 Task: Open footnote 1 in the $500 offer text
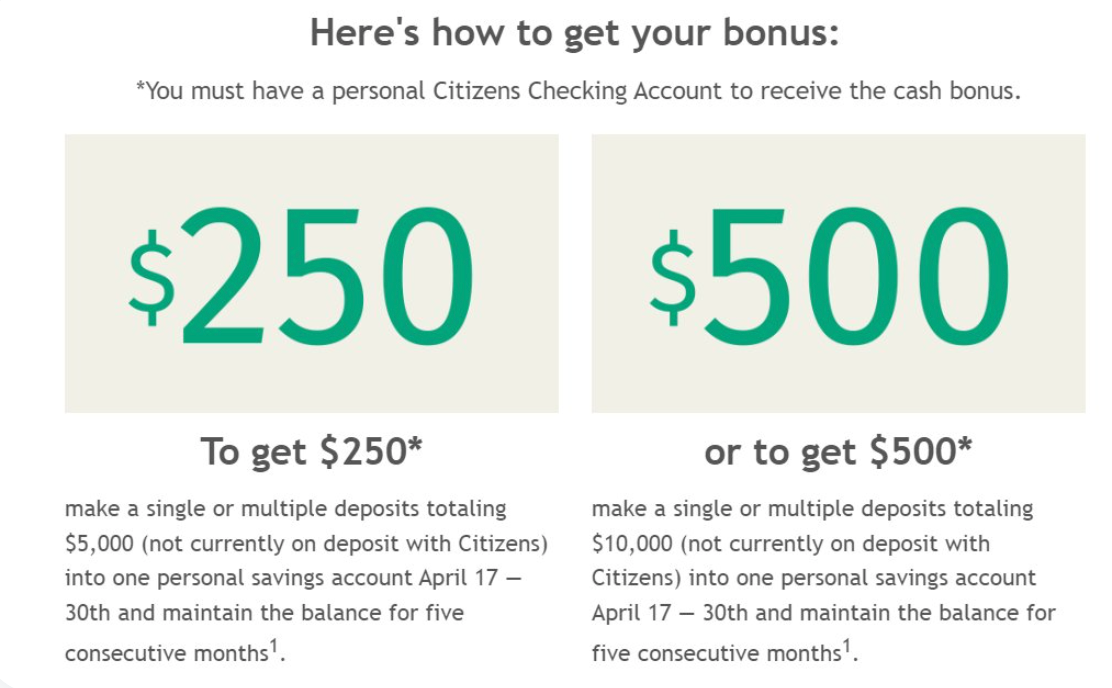pyautogui.click(x=846, y=647)
